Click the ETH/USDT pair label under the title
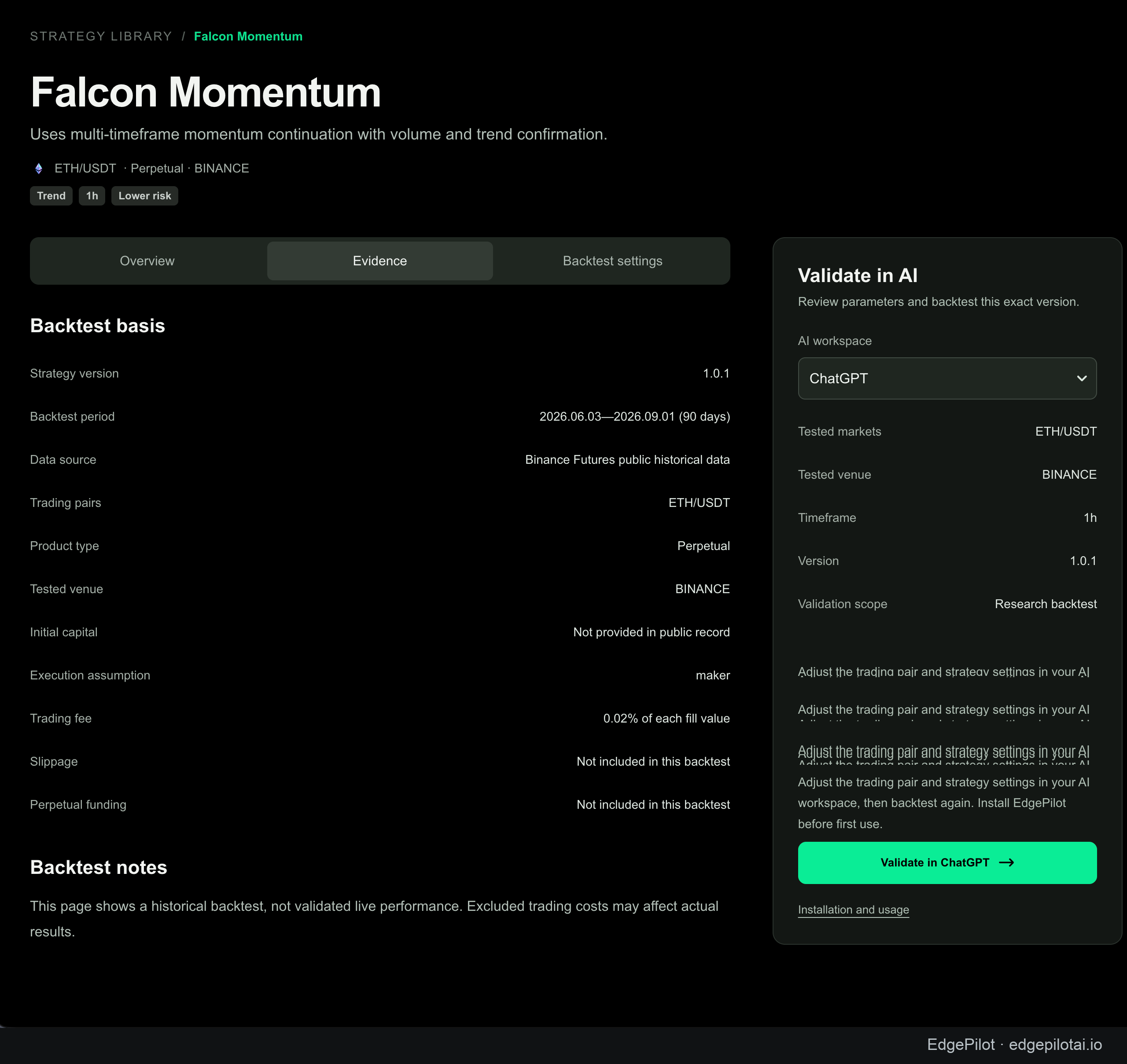 click(85, 169)
